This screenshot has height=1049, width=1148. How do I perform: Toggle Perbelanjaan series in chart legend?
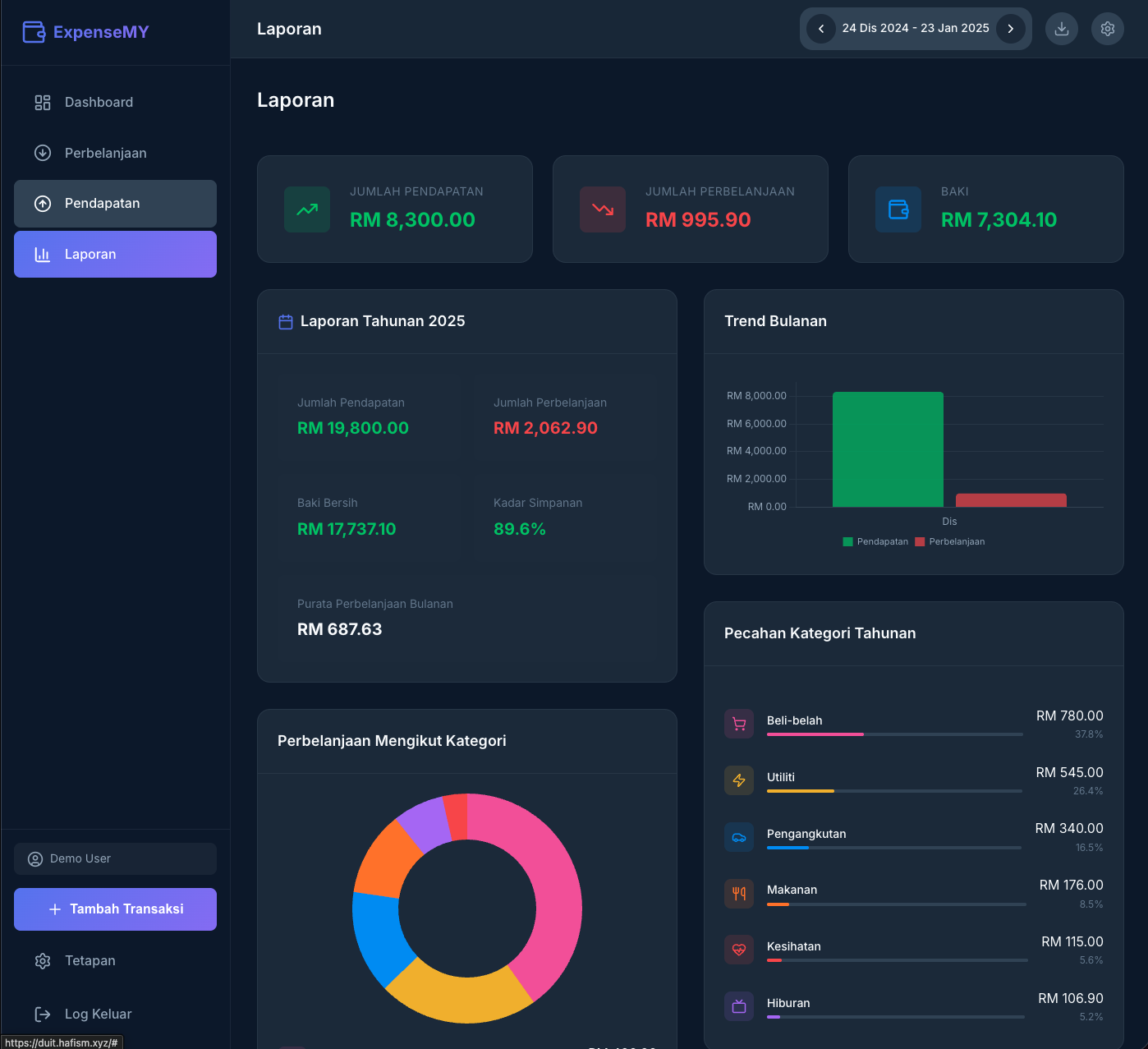pyautogui.click(x=950, y=542)
